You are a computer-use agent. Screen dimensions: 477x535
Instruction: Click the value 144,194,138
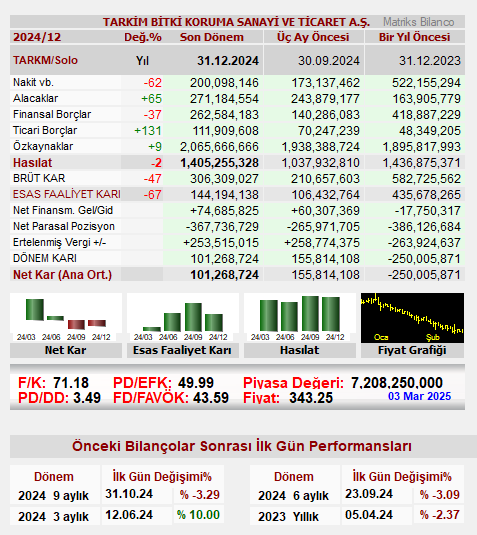tap(224, 195)
